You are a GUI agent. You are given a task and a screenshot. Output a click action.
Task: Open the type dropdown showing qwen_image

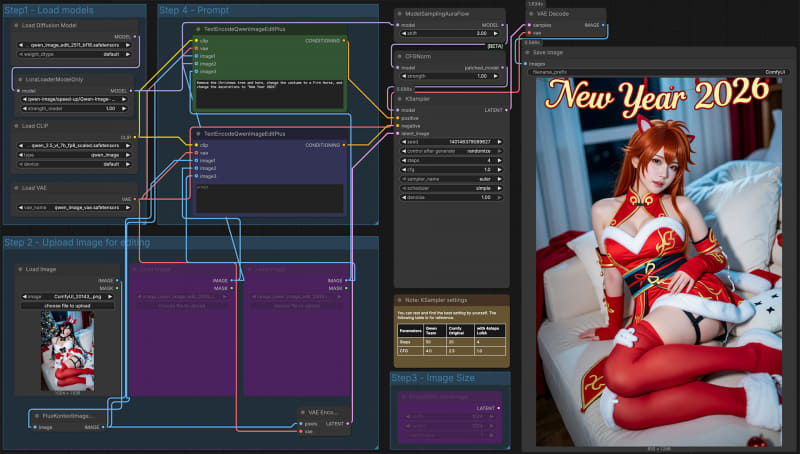tap(74, 155)
